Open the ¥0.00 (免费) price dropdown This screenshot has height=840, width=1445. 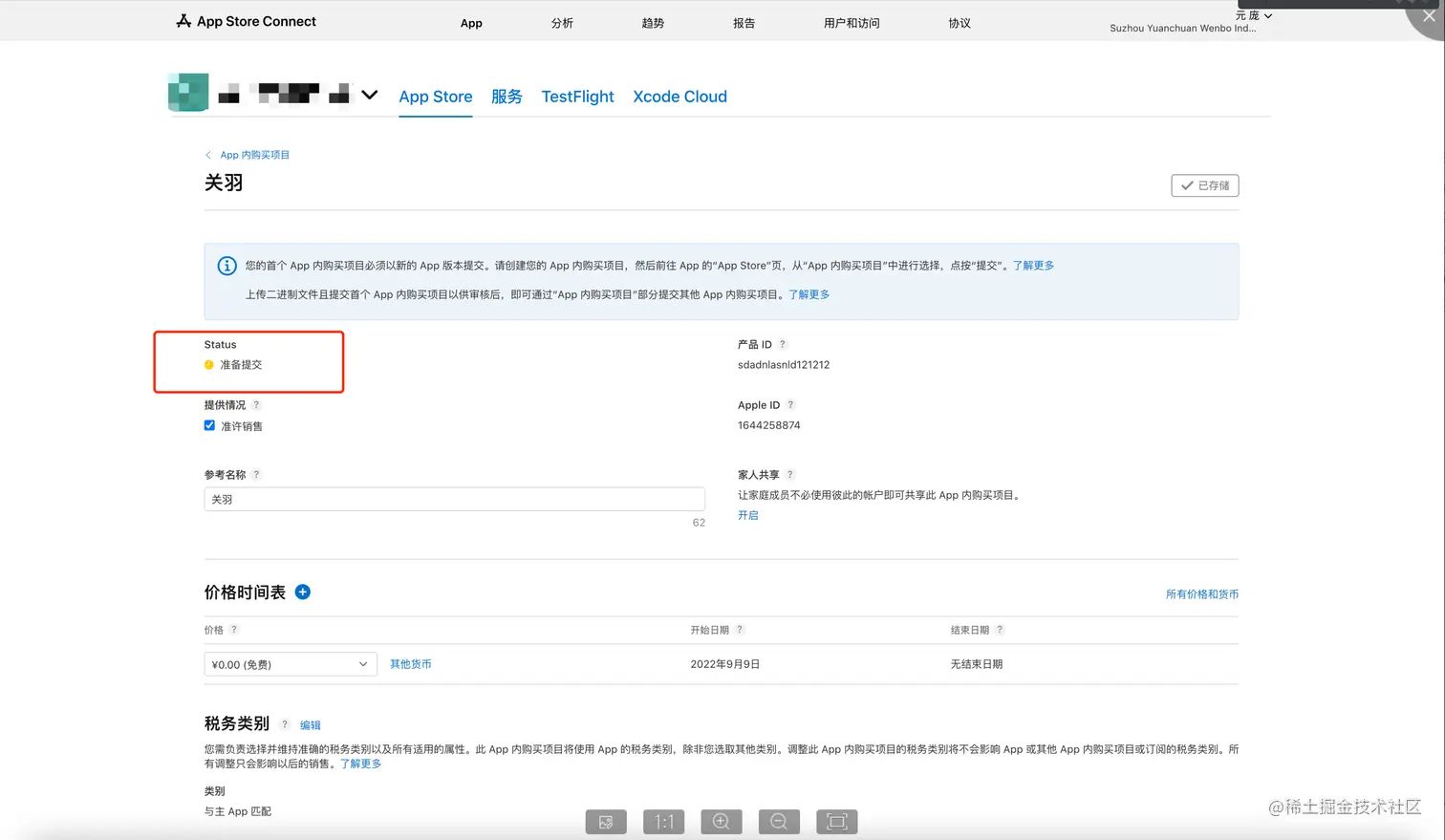coord(290,664)
